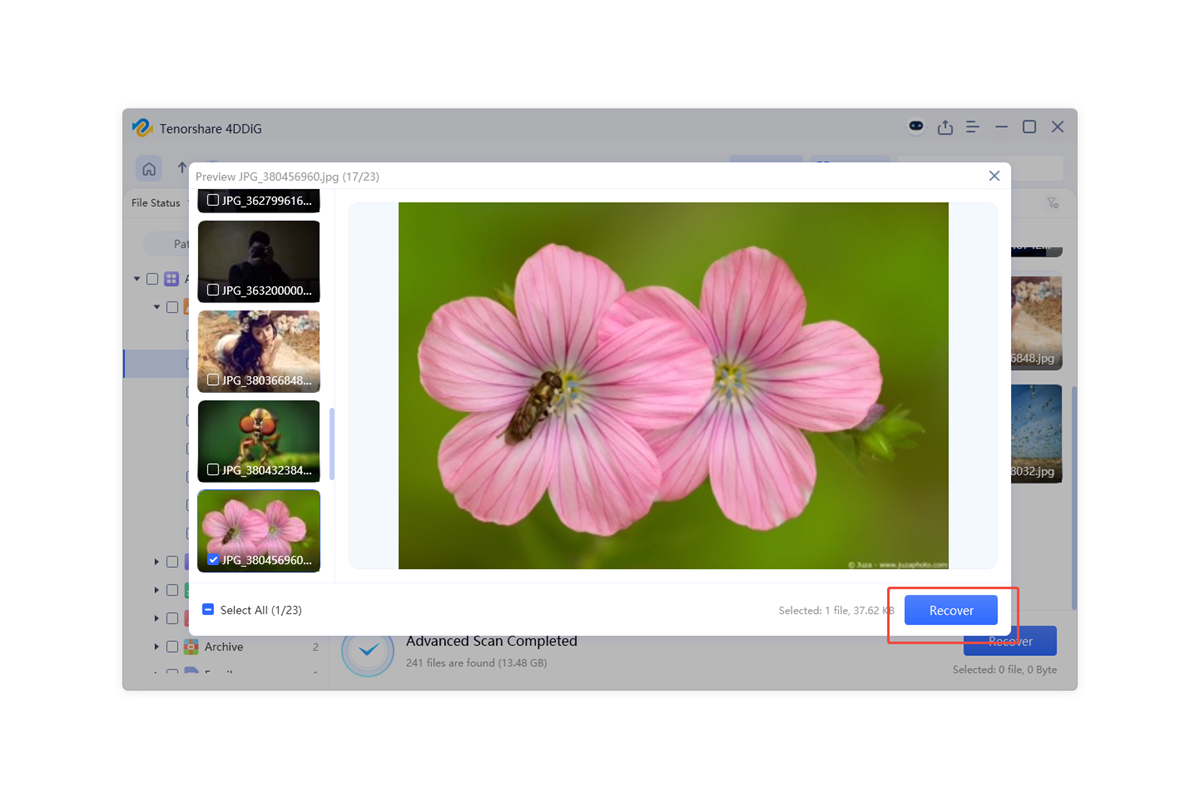
Task: Click the Tenorshare 4DDiG logo icon
Action: [142, 128]
